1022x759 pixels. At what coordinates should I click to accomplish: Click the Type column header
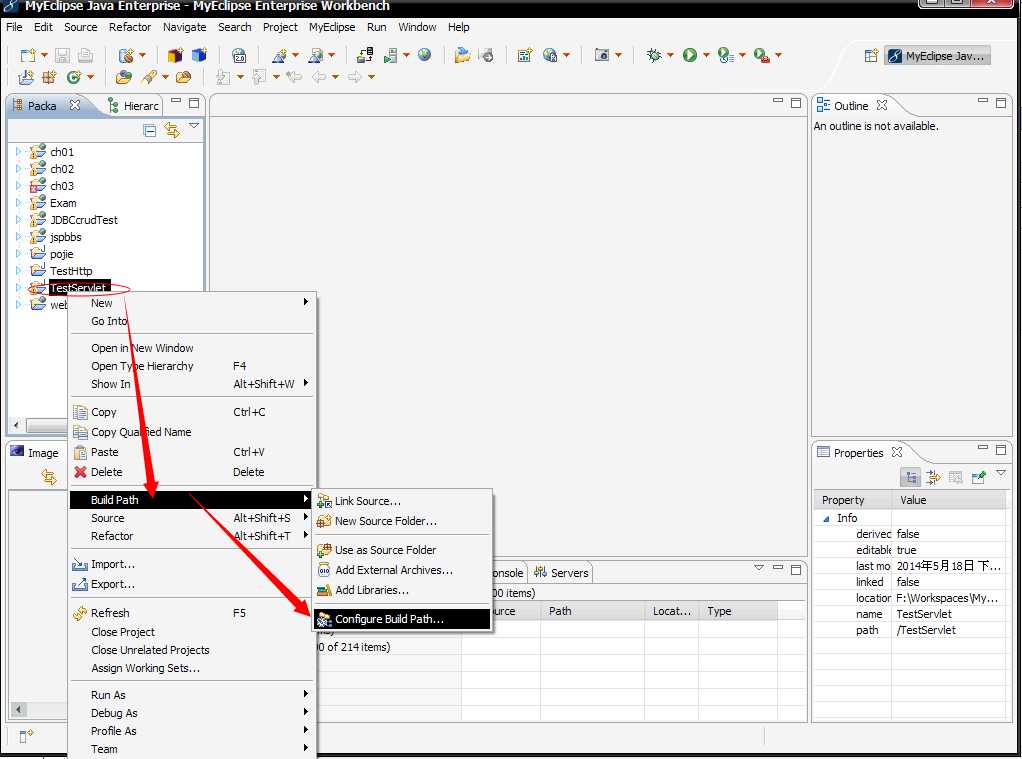(x=738, y=611)
